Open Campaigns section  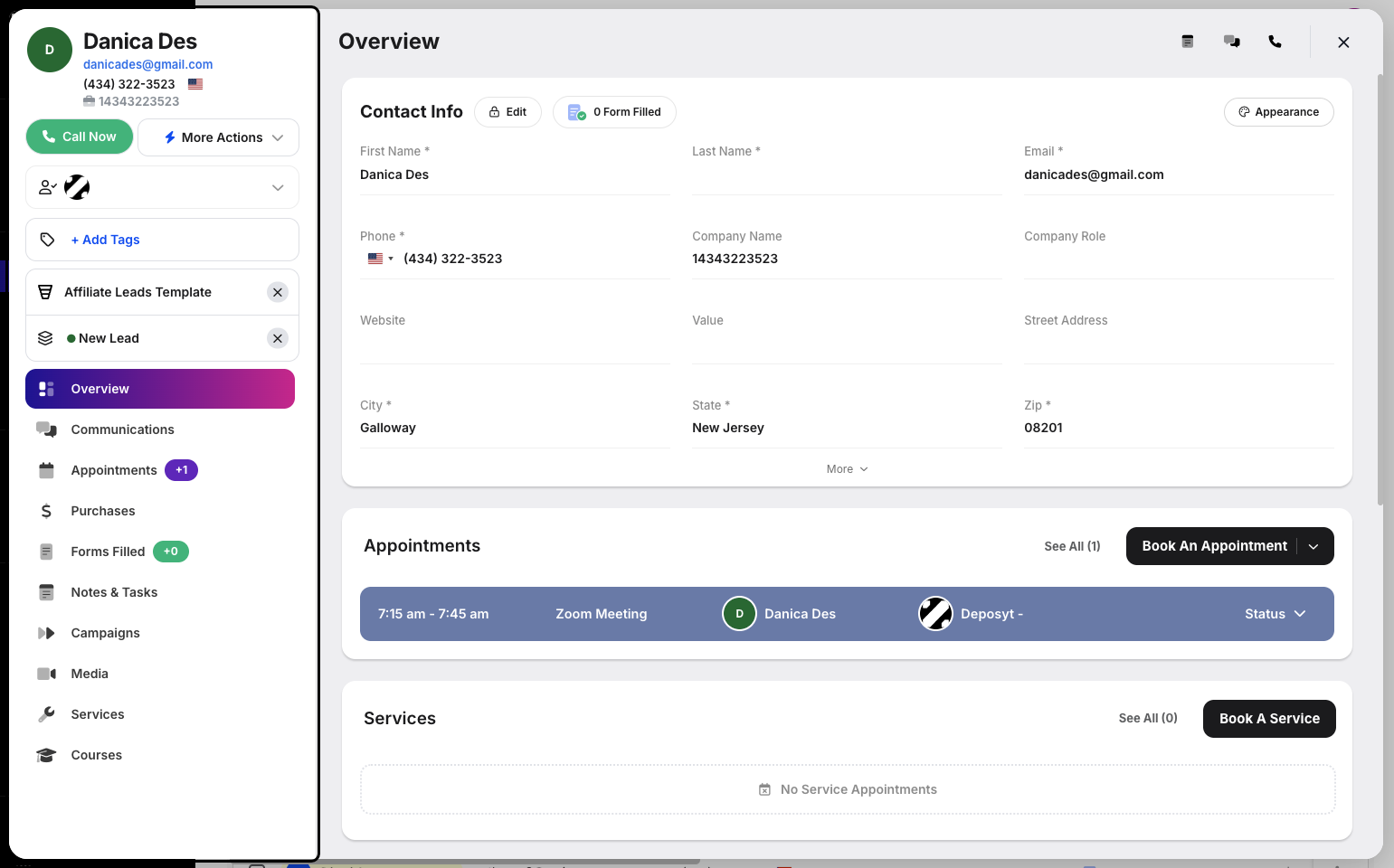coord(160,633)
